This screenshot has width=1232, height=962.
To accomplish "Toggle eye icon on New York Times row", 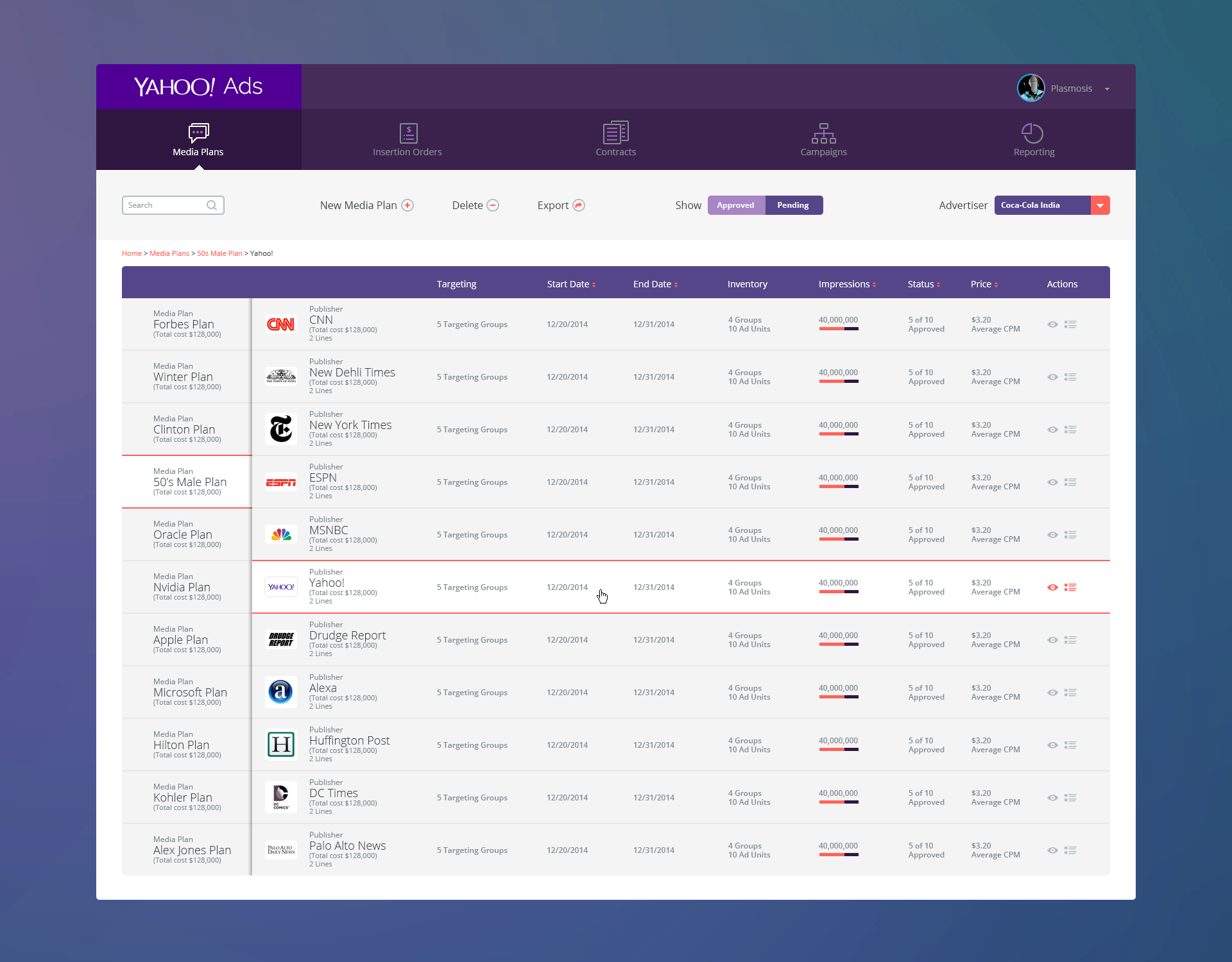I will pos(1052,430).
